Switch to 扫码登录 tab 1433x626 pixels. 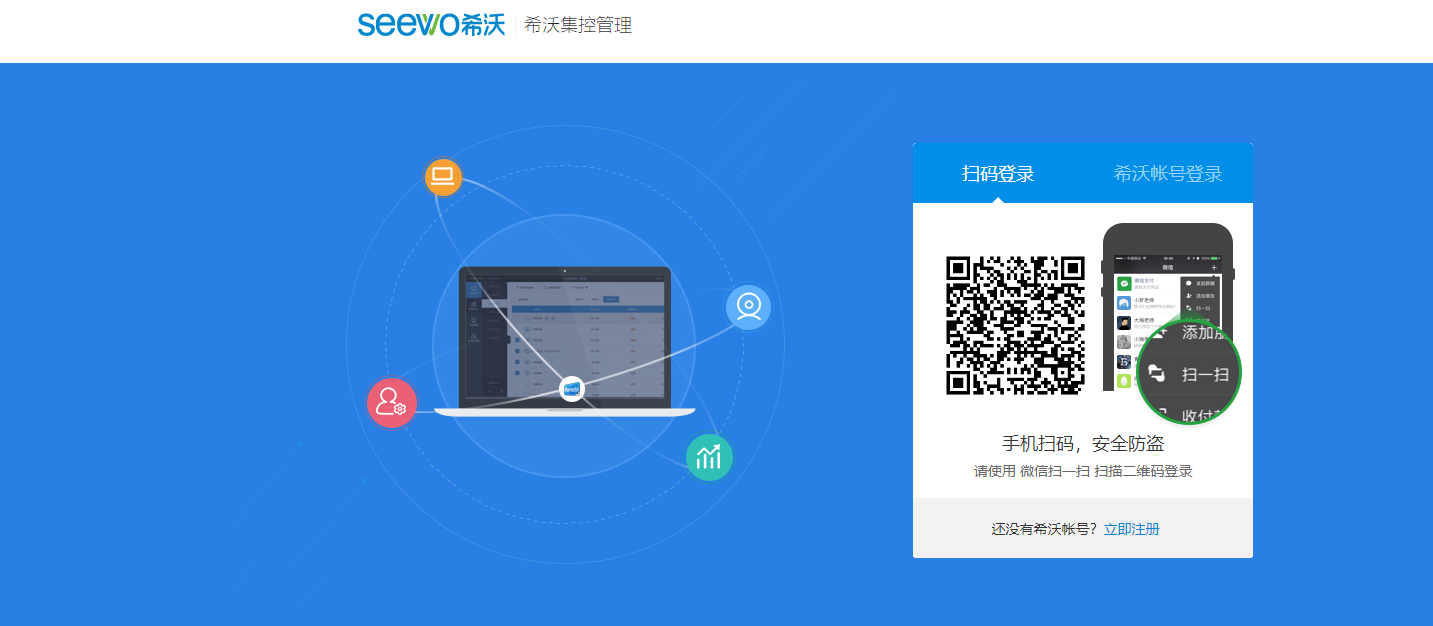click(997, 174)
